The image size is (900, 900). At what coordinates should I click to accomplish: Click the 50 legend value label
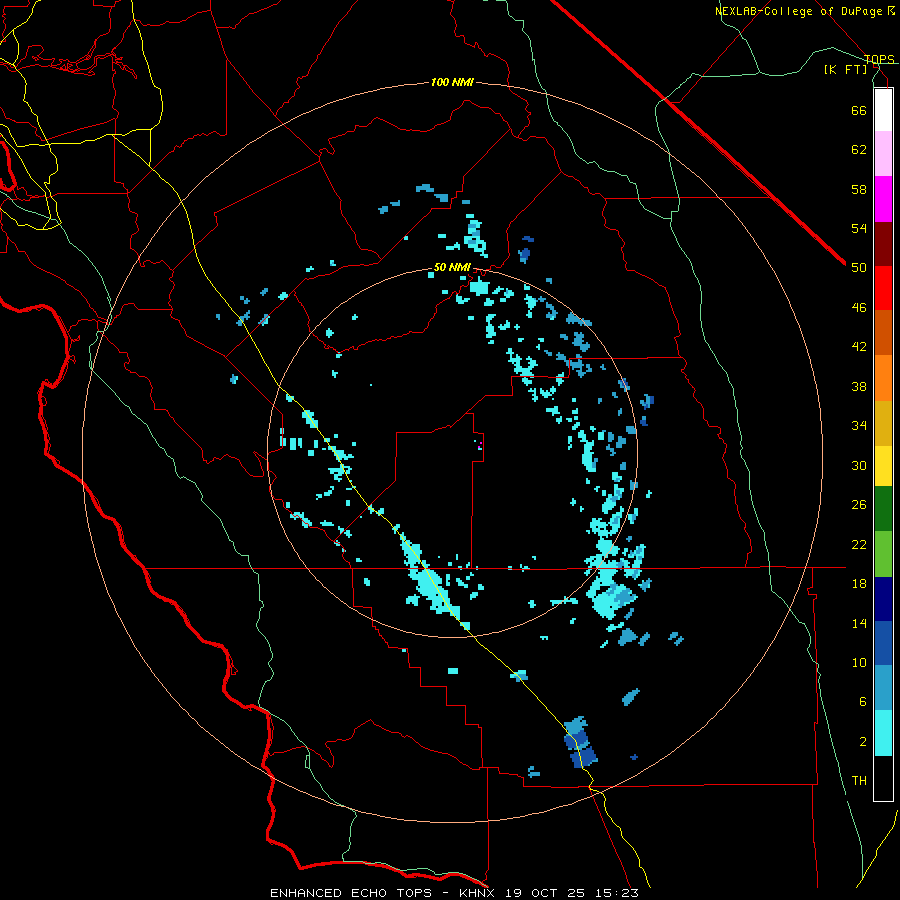point(859,268)
